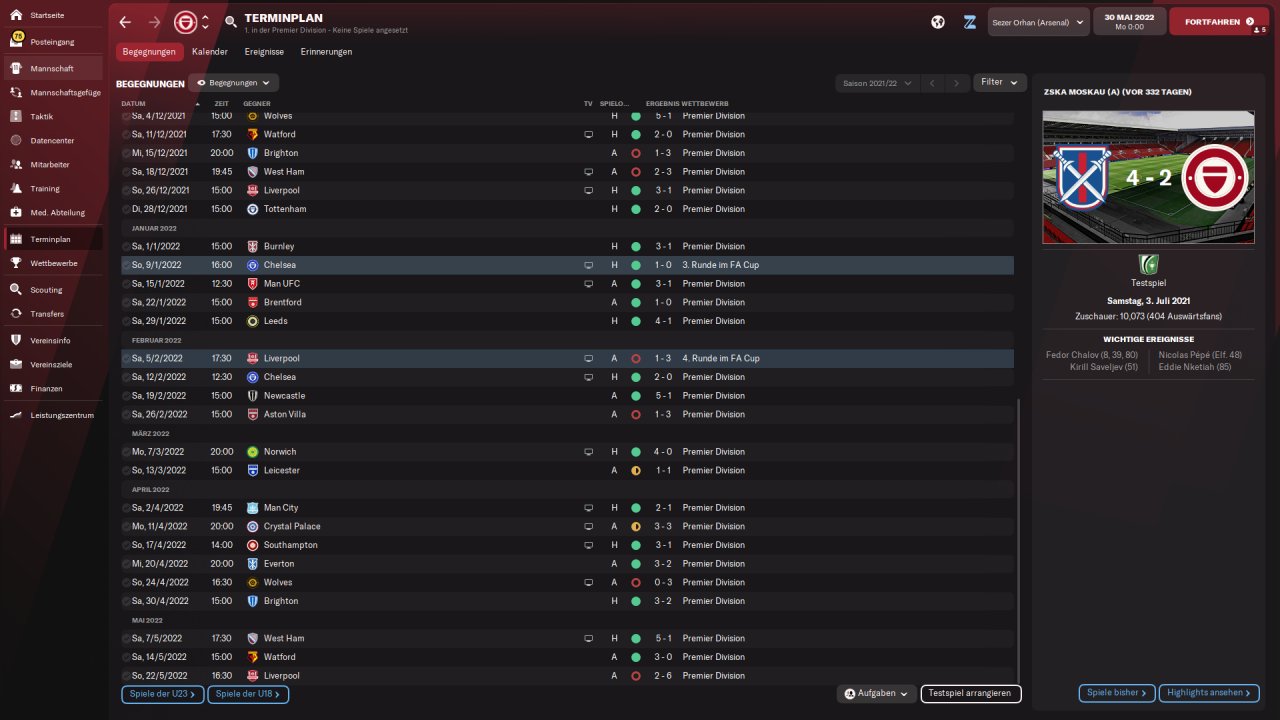Select Terminplan in the sidebar menu
The height and width of the screenshot is (720, 1280).
tap(53, 239)
